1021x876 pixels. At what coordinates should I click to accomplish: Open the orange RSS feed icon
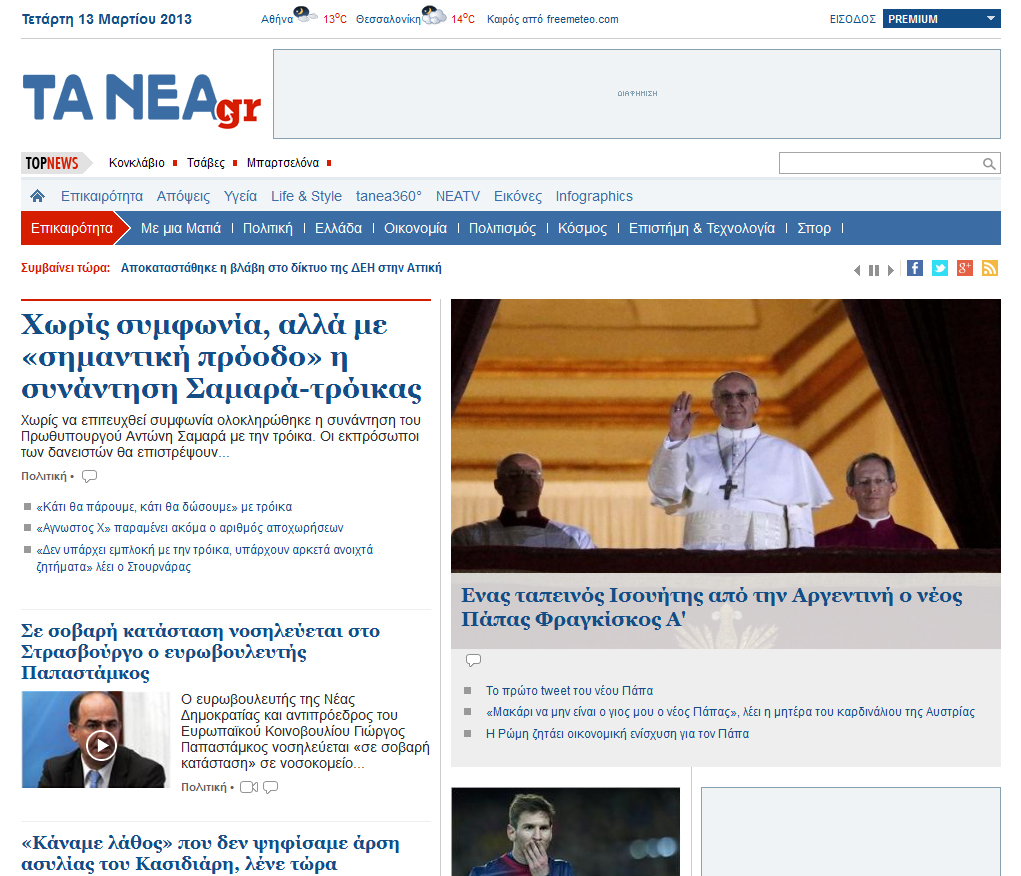[x=990, y=268]
